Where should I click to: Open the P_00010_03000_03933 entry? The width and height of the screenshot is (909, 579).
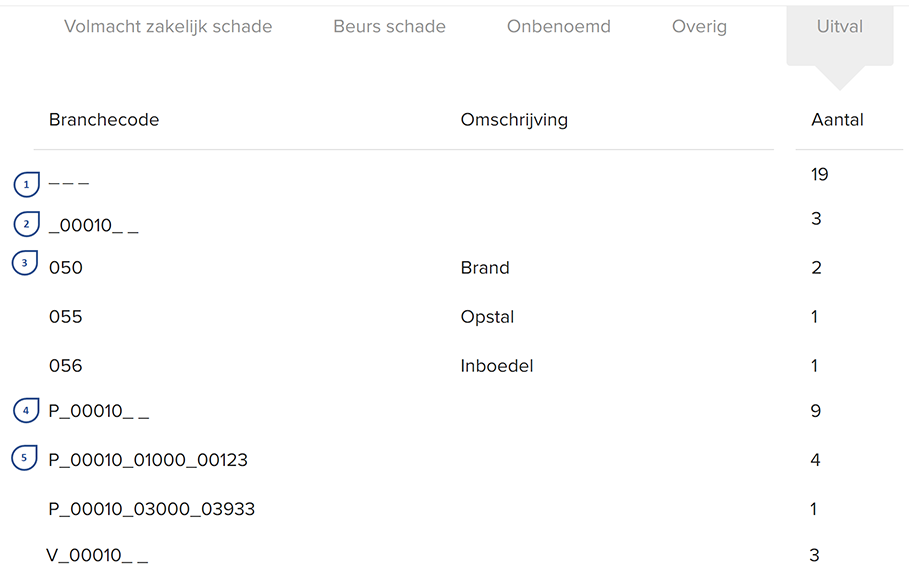(x=152, y=509)
